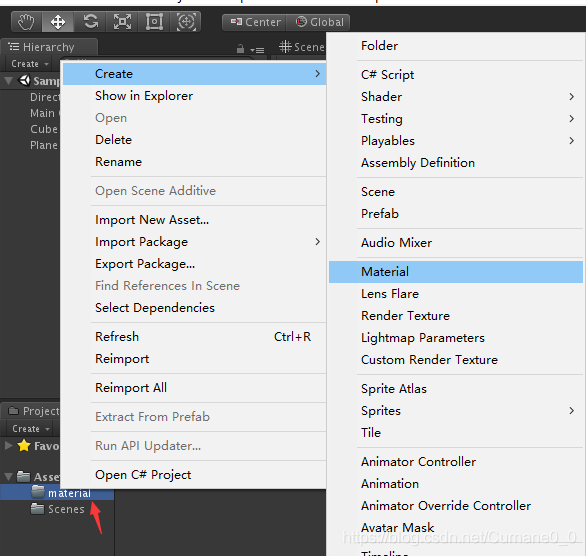The image size is (586, 556).
Task: Create a new Folder from submenu
Action: click(456, 46)
